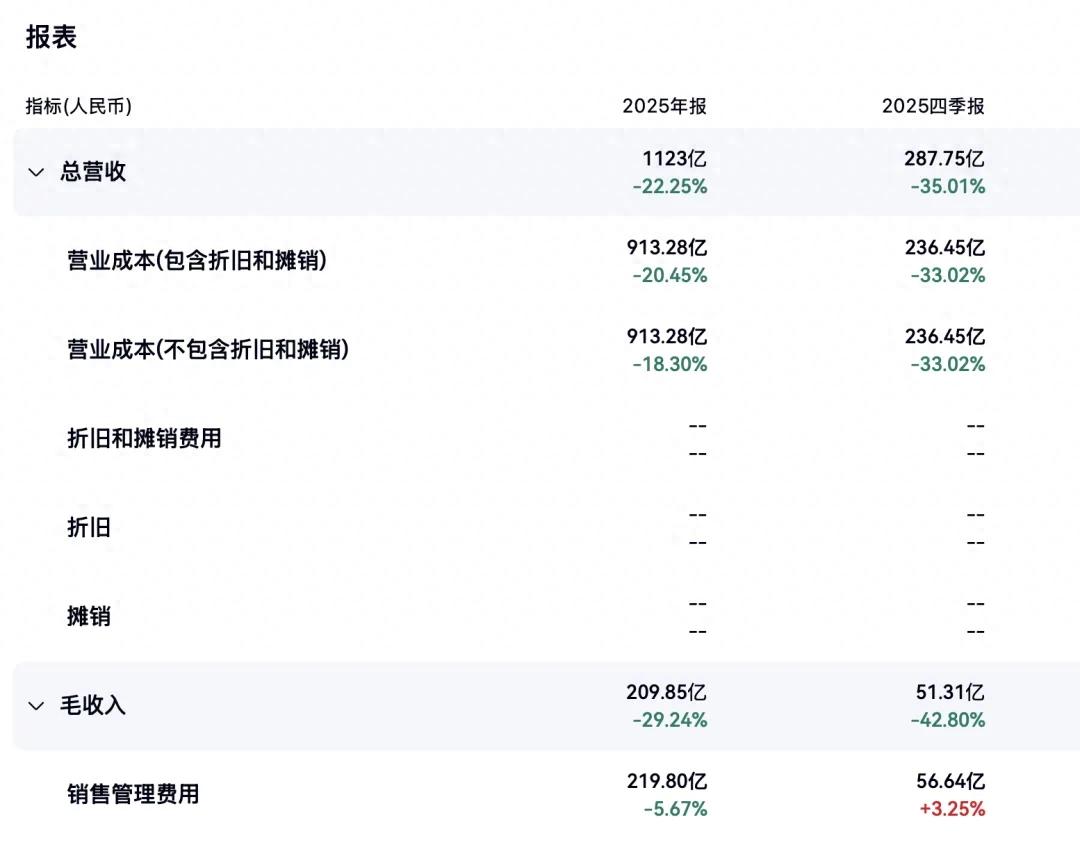The width and height of the screenshot is (1080, 863).
Task: Click the 287.75亿 quarterly revenue value
Action: 944,158
